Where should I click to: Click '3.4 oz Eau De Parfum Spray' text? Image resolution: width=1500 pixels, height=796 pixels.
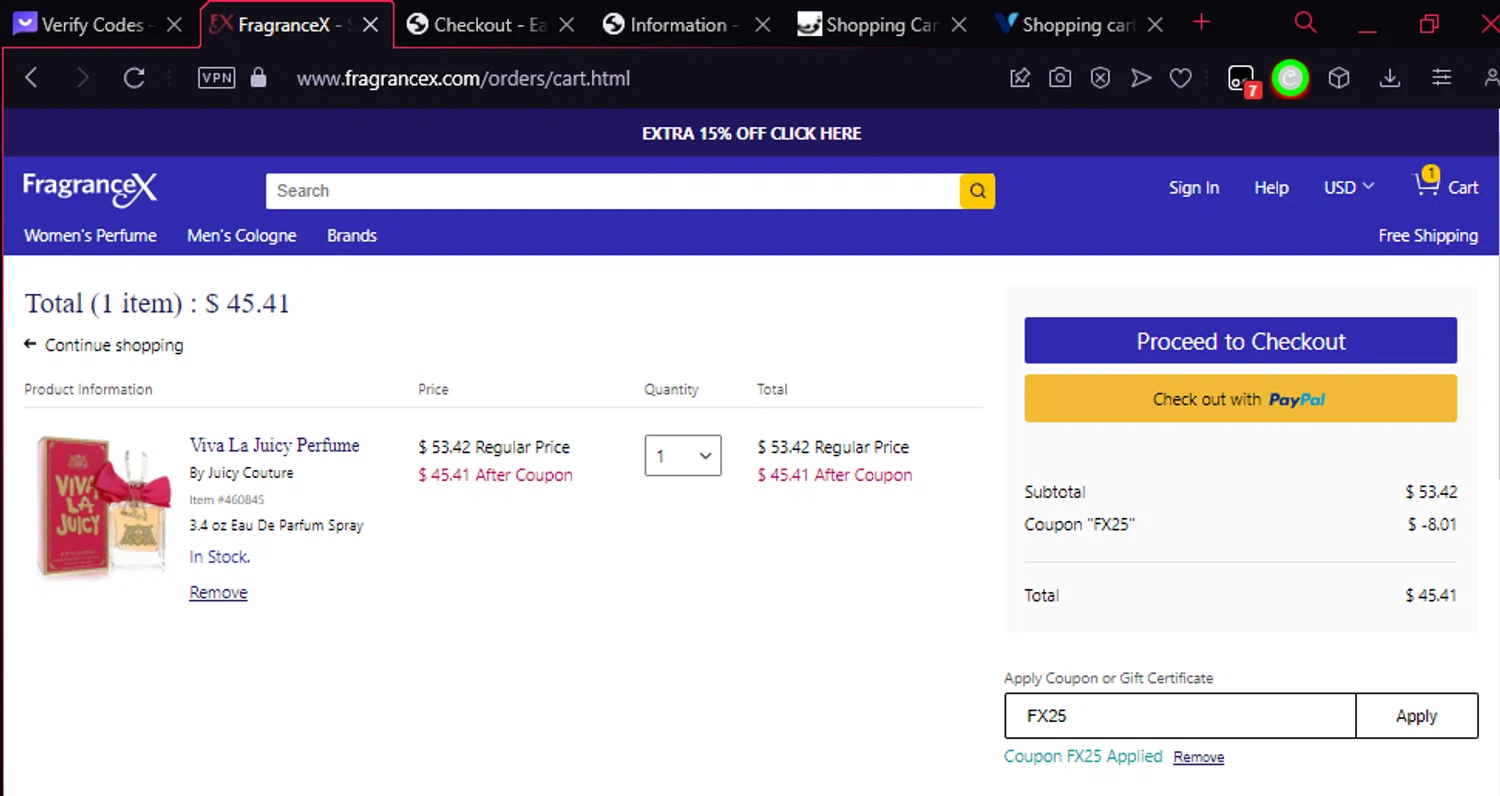(276, 525)
